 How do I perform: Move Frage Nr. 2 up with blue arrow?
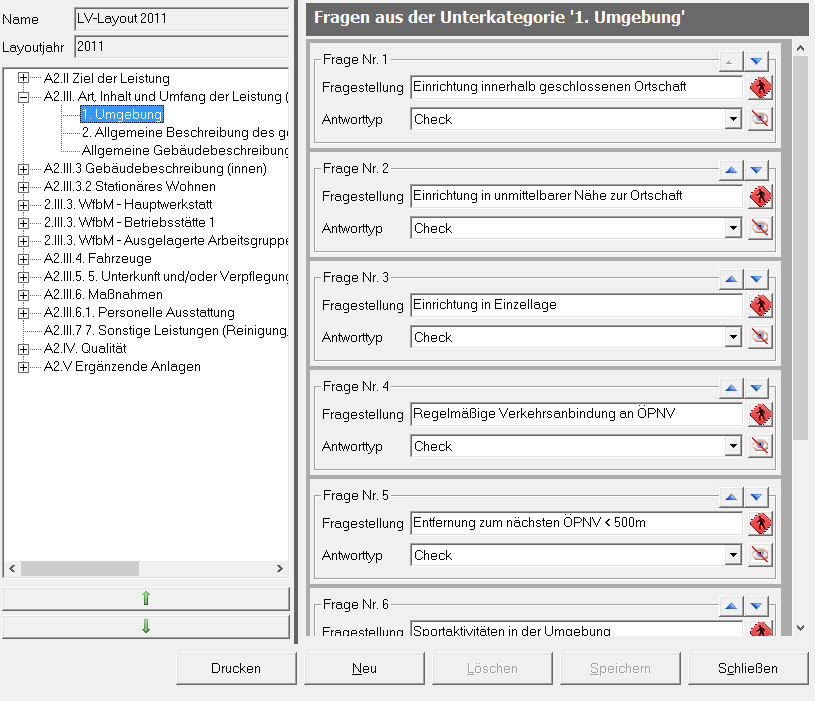[x=731, y=171]
